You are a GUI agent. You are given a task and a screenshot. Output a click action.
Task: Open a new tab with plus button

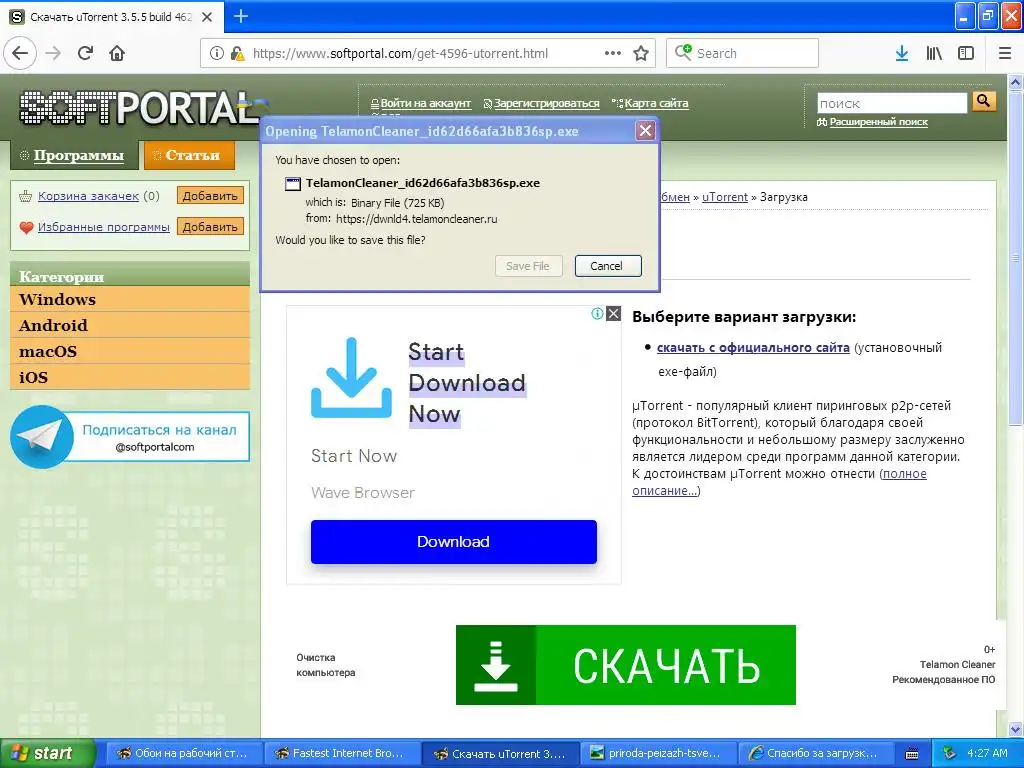coord(241,16)
